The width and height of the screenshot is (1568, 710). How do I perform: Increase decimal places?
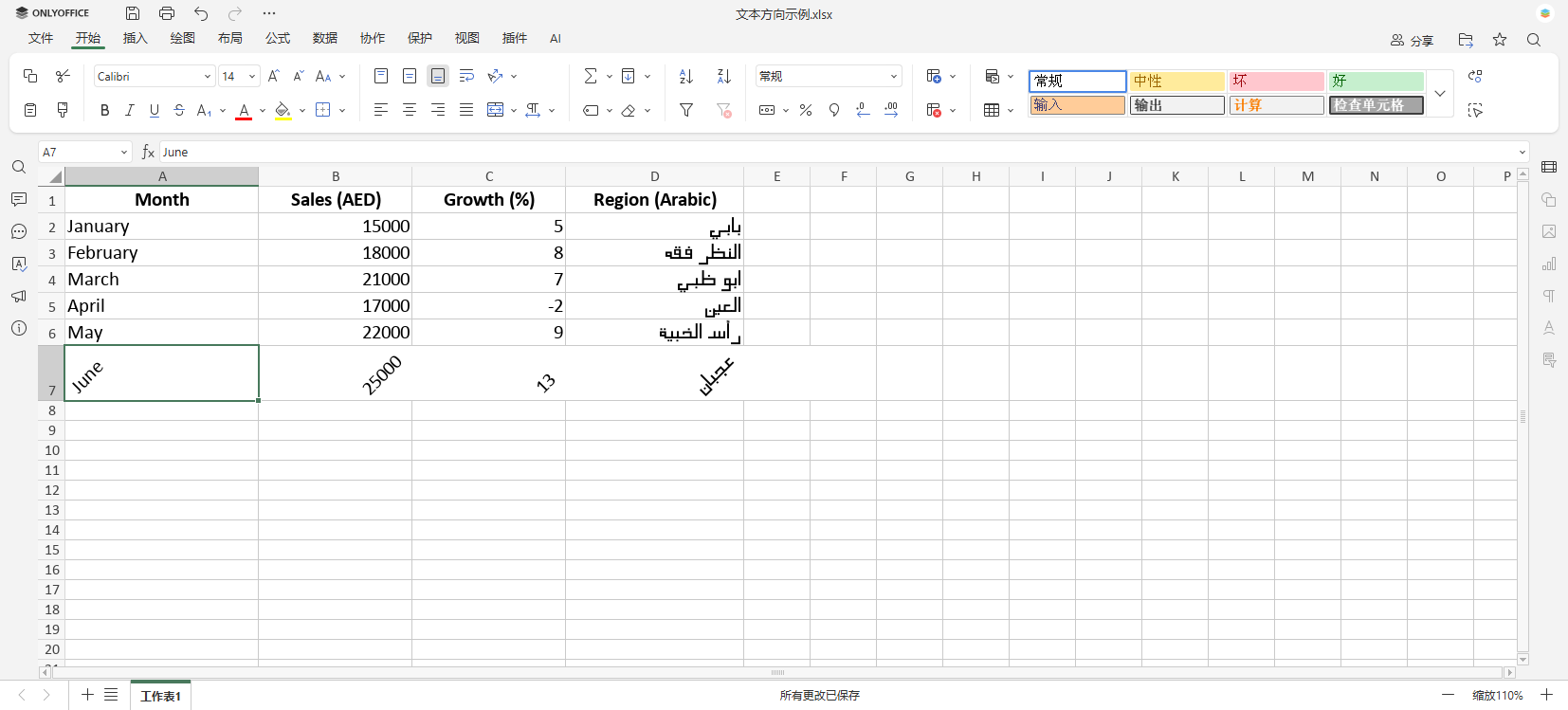[891, 110]
